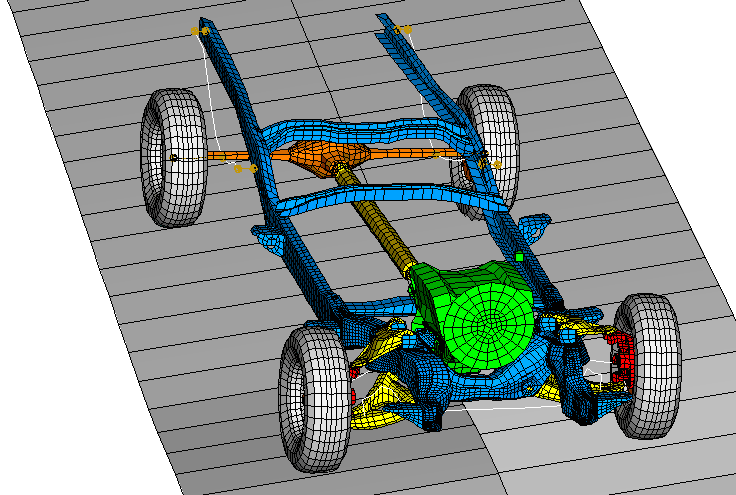Select the front left wheel tire

[x=312, y=398]
